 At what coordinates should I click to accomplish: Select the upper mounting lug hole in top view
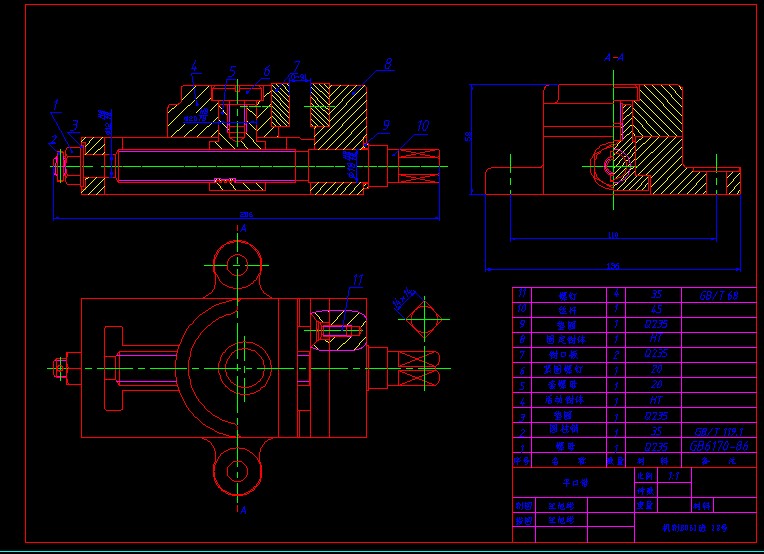pyautogui.click(x=237, y=265)
